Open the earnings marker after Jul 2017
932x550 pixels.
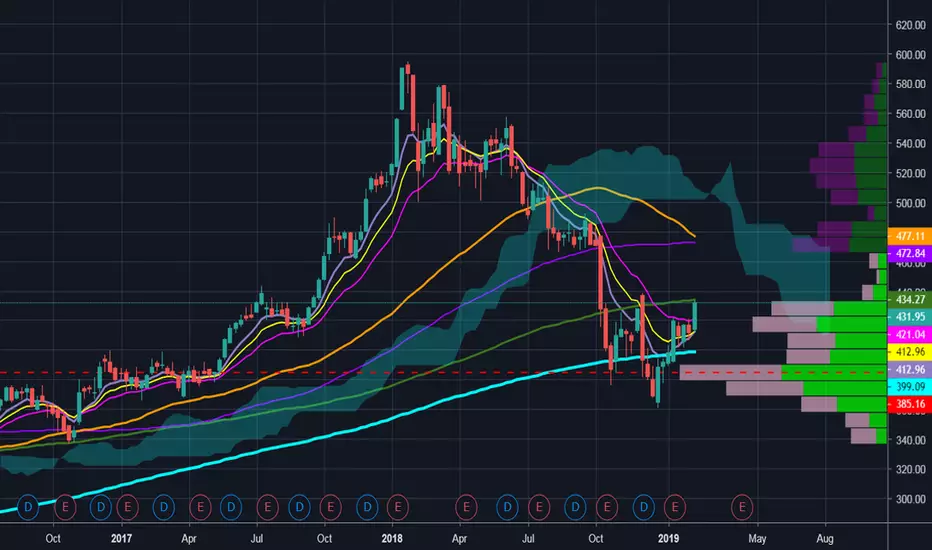tap(267, 507)
